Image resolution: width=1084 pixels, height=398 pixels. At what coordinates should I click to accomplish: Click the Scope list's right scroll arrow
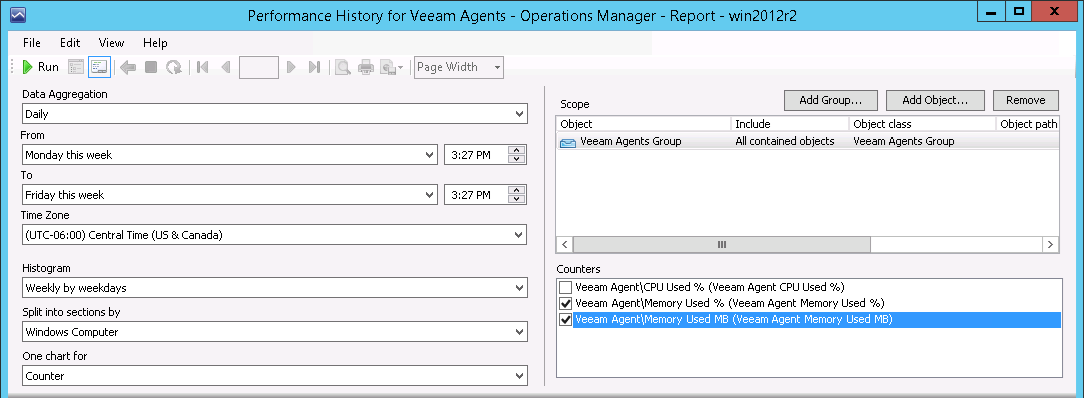[1051, 245]
